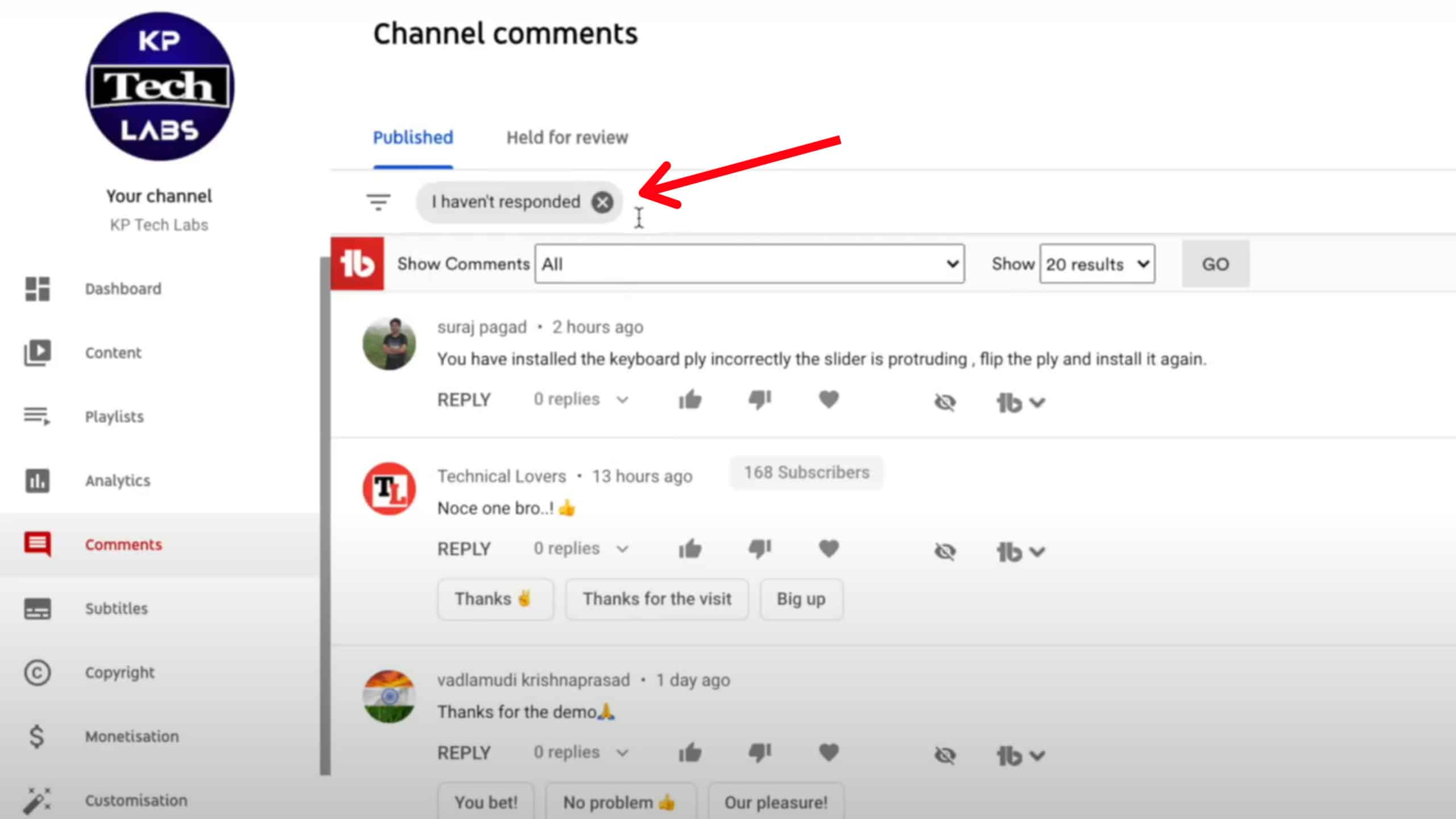Choose the "Thanks for the visit" quick reply
This screenshot has height=819, width=1456.
(x=656, y=599)
